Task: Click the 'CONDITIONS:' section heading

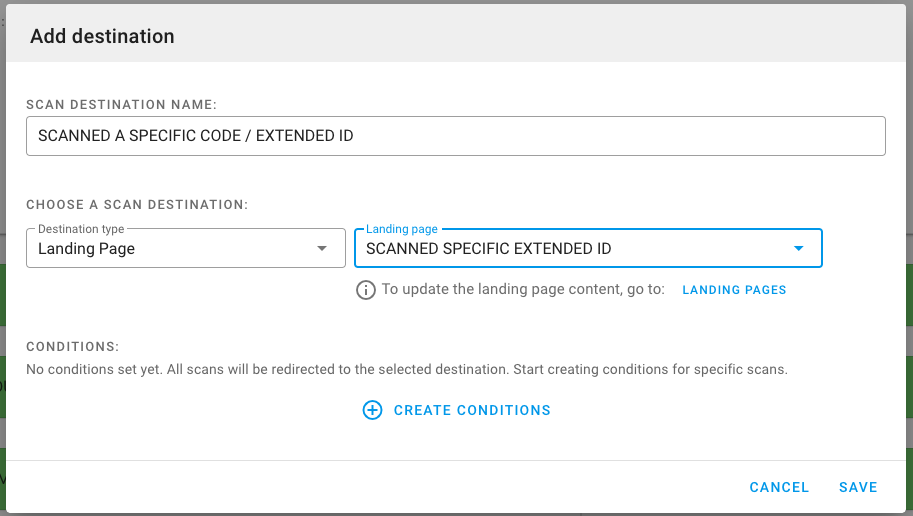Action: [x=73, y=346]
